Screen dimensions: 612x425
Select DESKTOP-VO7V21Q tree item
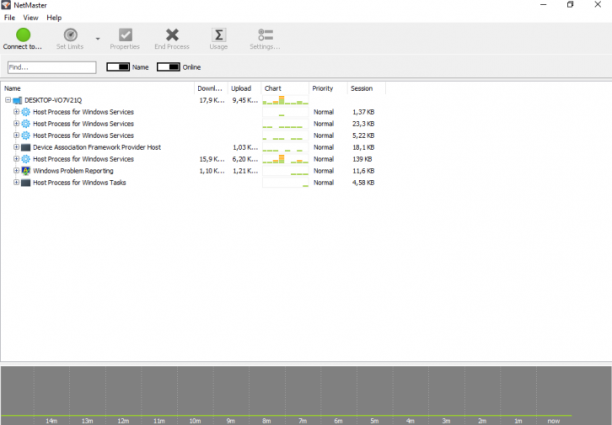tap(53, 100)
